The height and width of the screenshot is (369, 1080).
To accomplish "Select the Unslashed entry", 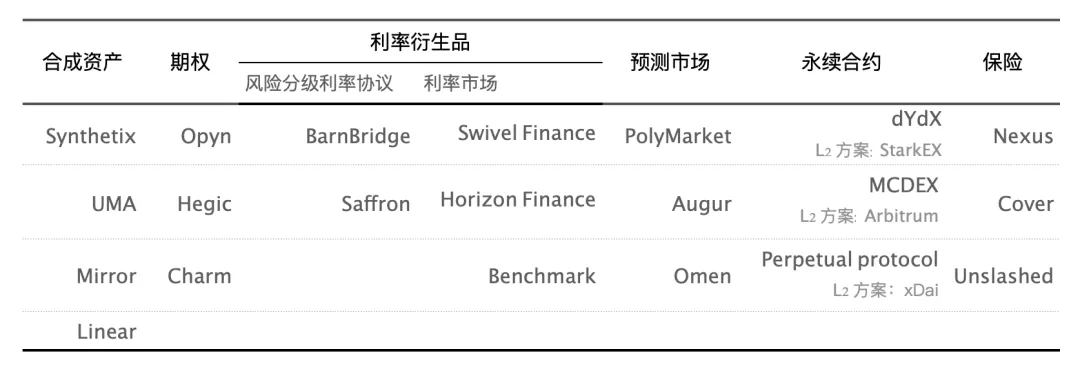I will click(1004, 276).
